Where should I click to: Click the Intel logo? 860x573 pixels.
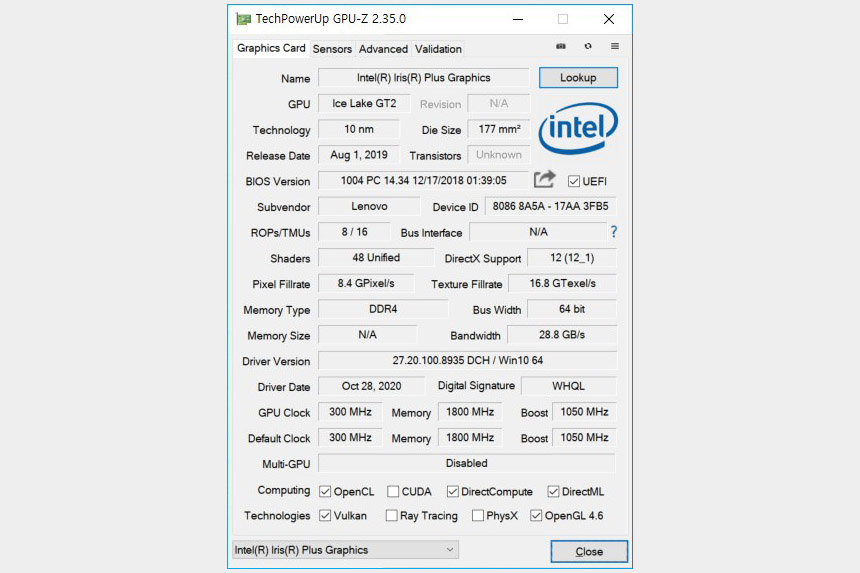tap(578, 128)
